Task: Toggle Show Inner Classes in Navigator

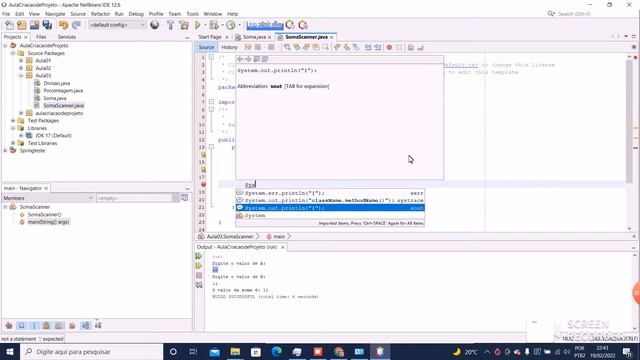Action: (x=59, y=326)
